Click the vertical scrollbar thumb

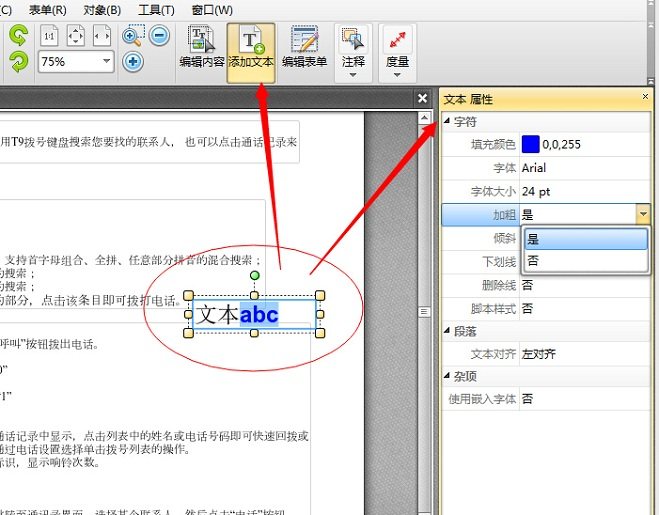pyautogui.click(x=424, y=312)
